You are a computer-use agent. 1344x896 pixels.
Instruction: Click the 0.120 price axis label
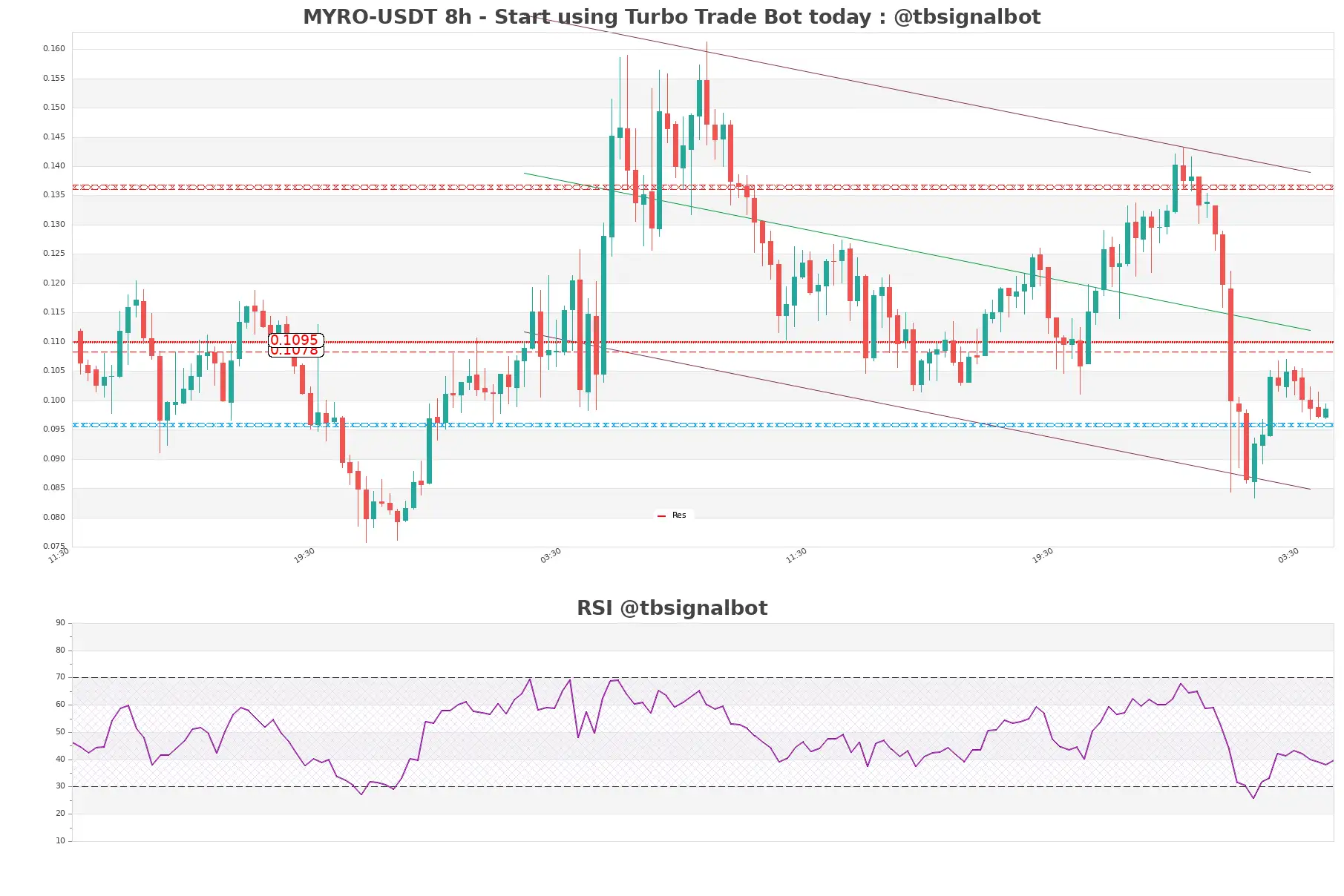[x=54, y=283]
